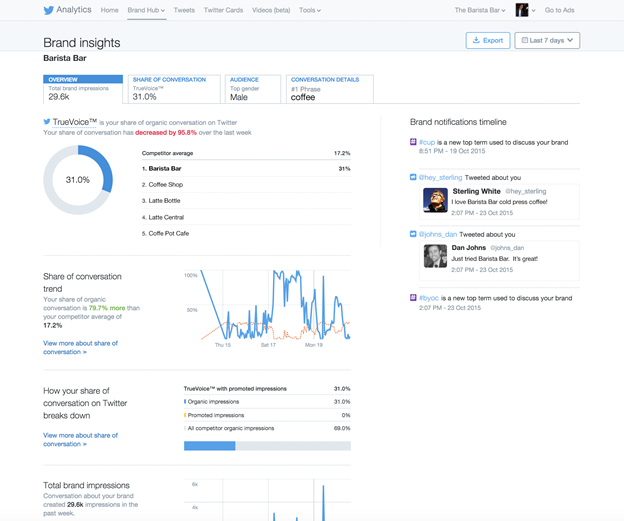Viewport: 624px width, 521px height.
Task: Click the 31.0% donut chart
Action: pos(78,180)
